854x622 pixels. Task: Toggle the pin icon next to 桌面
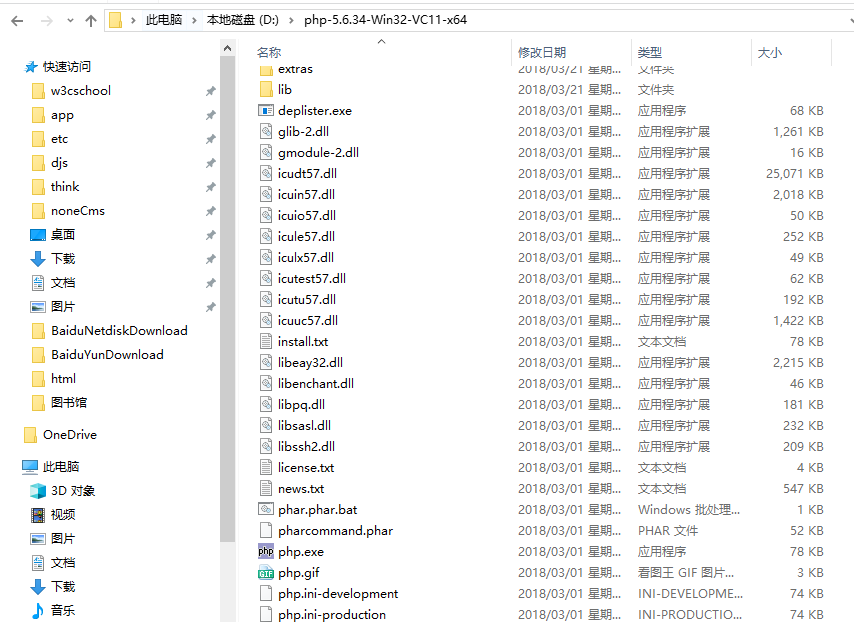click(211, 235)
